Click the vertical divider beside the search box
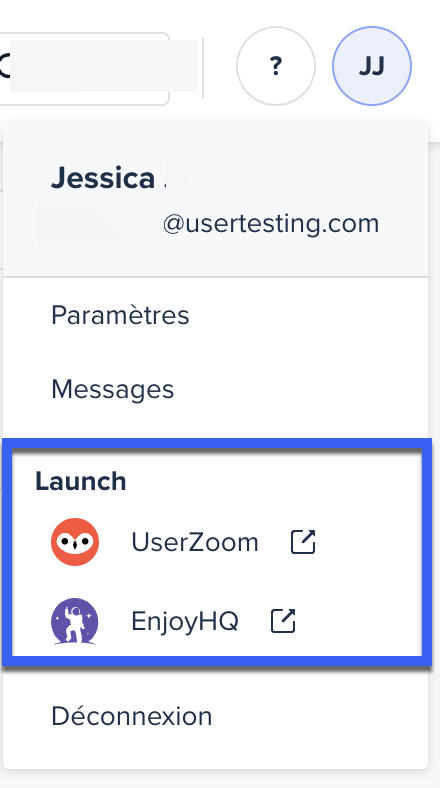This screenshot has height=788, width=440. [x=203, y=67]
